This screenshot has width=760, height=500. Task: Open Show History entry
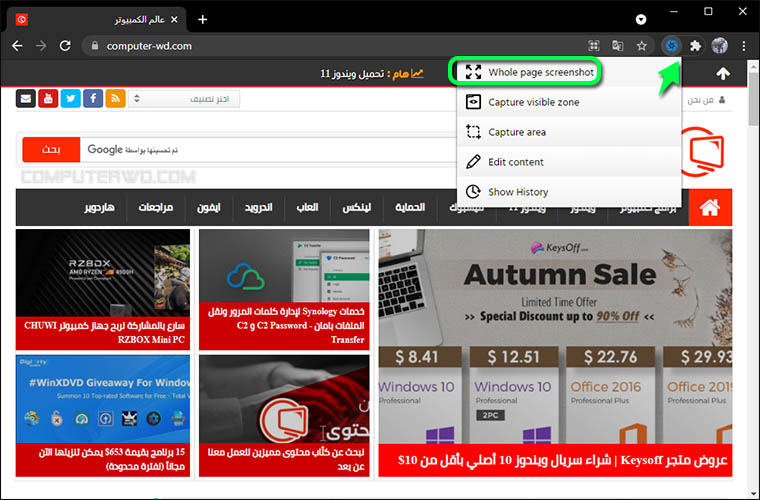569,192
